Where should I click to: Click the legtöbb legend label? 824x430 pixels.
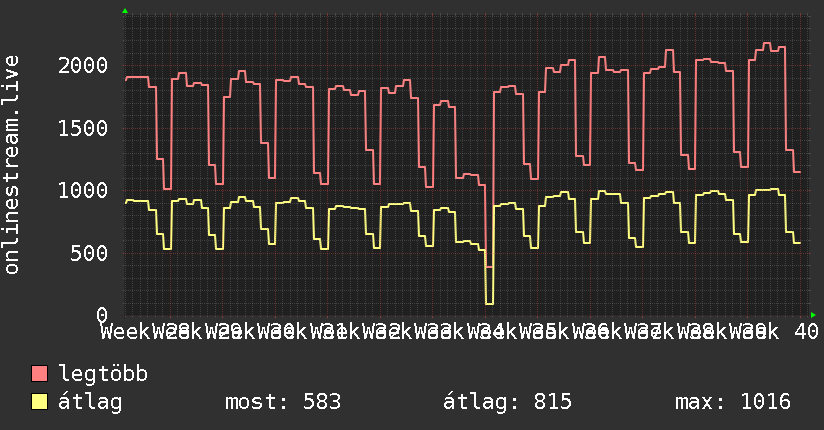pos(103,374)
